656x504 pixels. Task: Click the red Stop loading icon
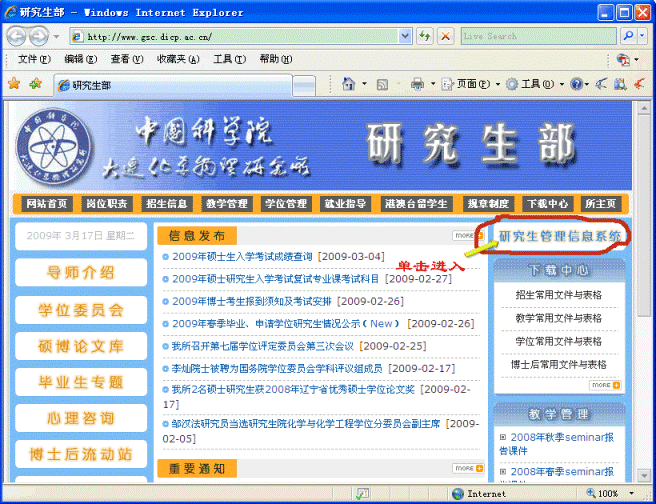(x=445, y=36)
